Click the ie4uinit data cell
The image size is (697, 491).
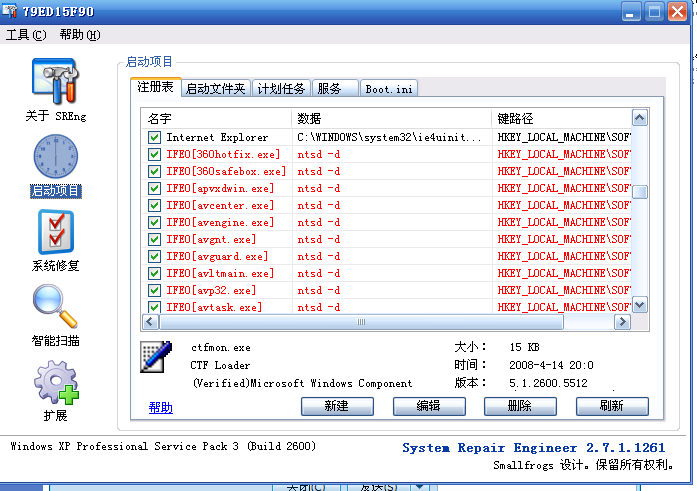point(389,137)
